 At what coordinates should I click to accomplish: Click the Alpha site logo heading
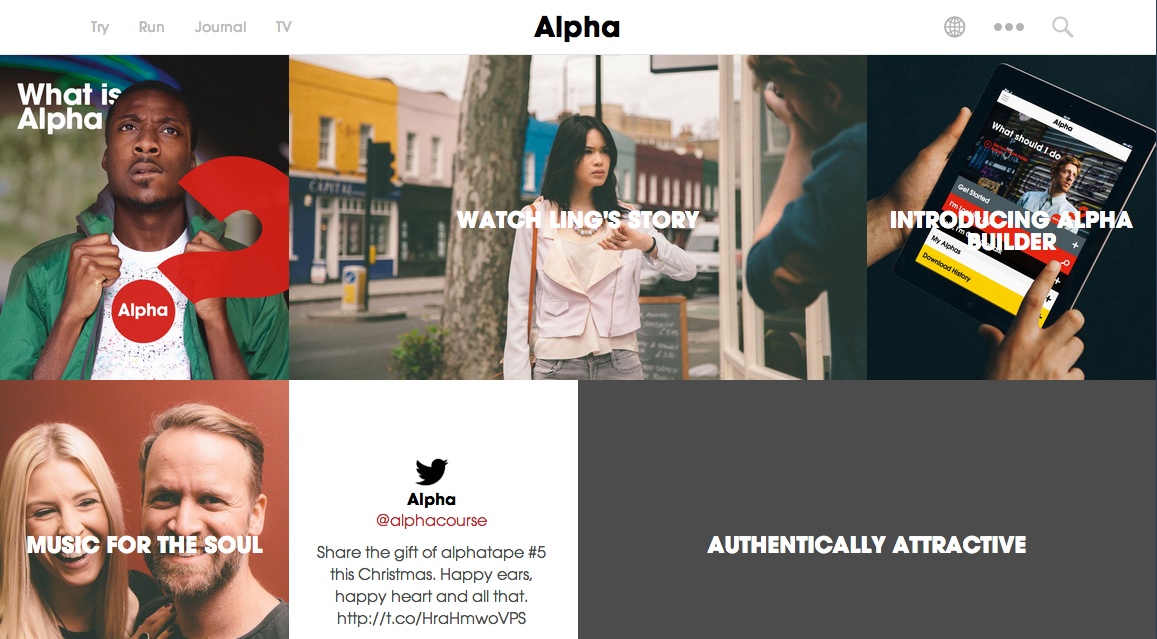(577, 27)
